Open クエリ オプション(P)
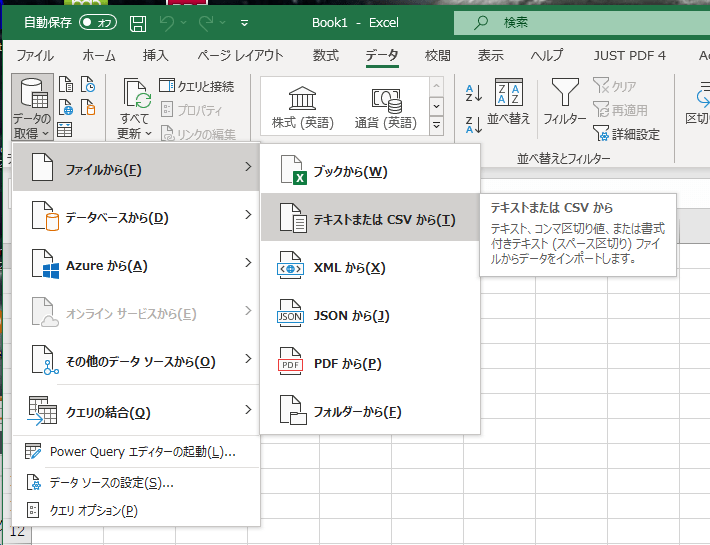The height and width of the screenshot is (545, 710). point(93,510)
